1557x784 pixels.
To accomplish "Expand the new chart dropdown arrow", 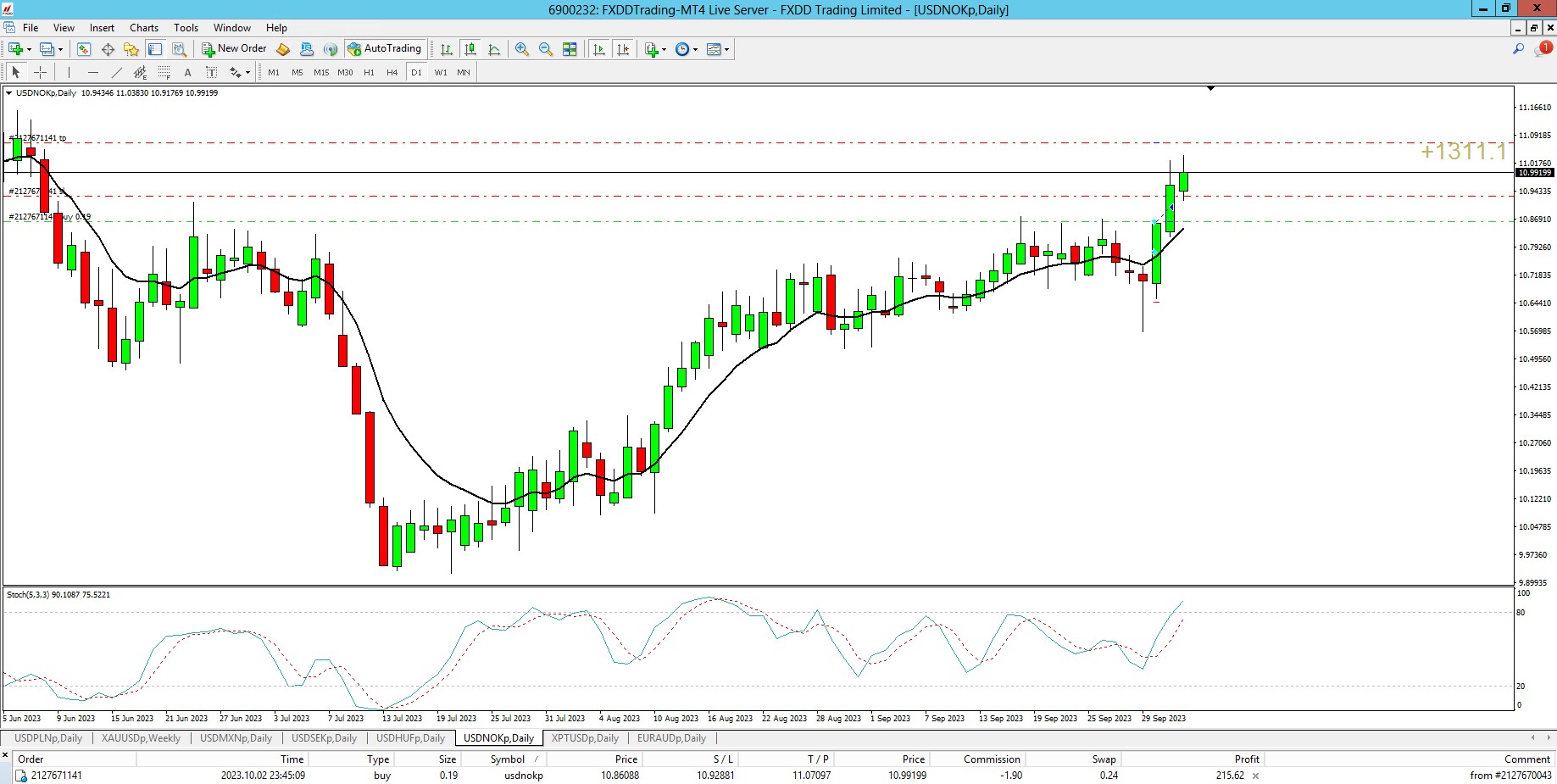I will (x=29, y=49).
